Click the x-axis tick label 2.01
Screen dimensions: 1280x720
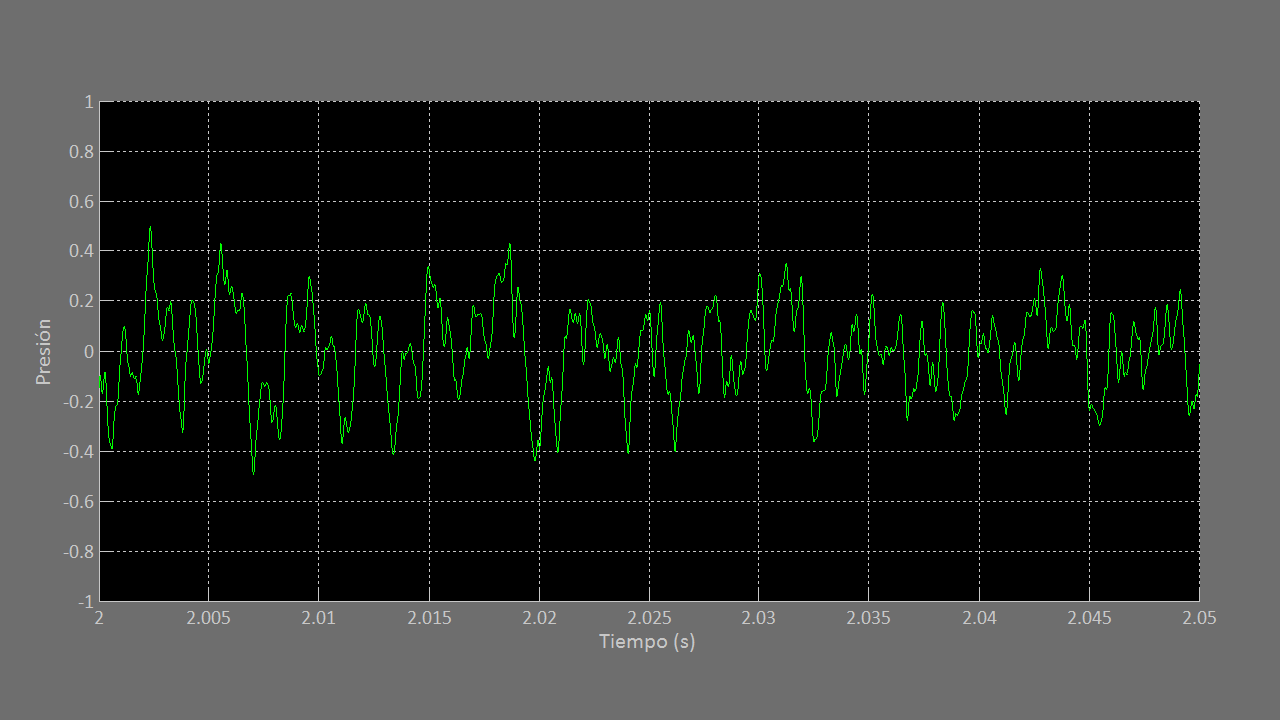[x=319, y=618]
